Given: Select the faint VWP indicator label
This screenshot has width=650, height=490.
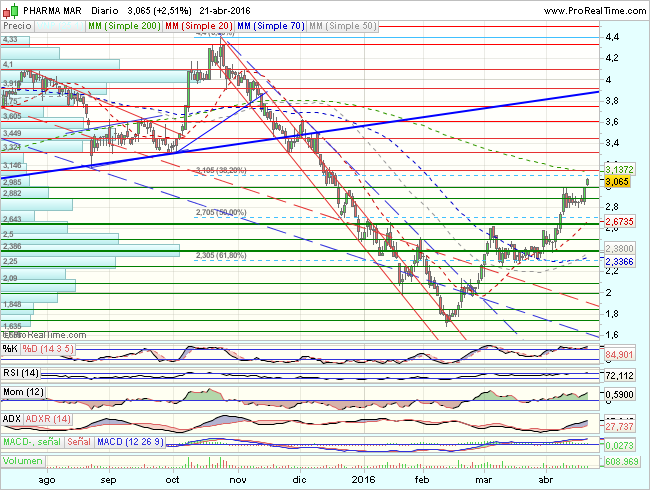Looking at the screenshot, I should (x=59, y=26).
